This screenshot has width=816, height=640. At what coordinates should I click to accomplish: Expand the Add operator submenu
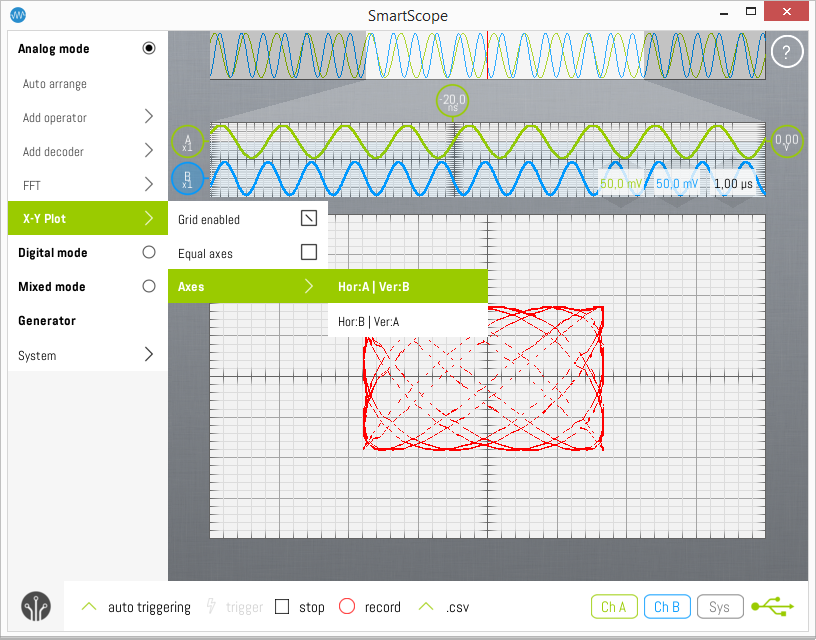tap(149, 117)
